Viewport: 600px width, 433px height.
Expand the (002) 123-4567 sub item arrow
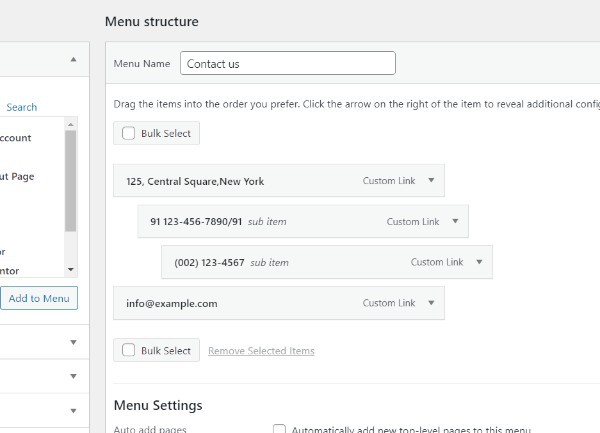coord(479,262)
